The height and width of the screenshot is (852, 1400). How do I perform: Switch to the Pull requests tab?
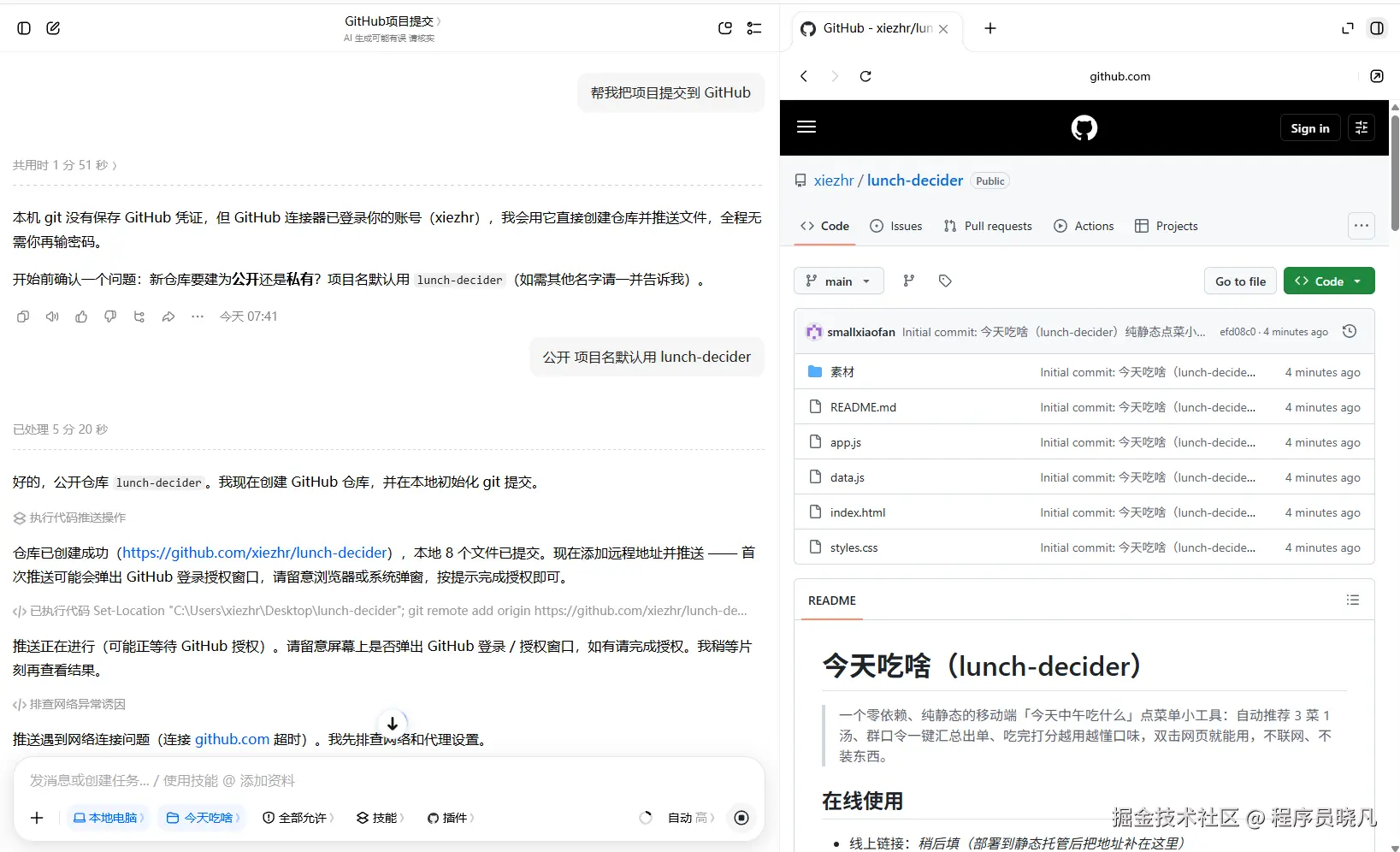pyautogui.click(x=988, y=226)
